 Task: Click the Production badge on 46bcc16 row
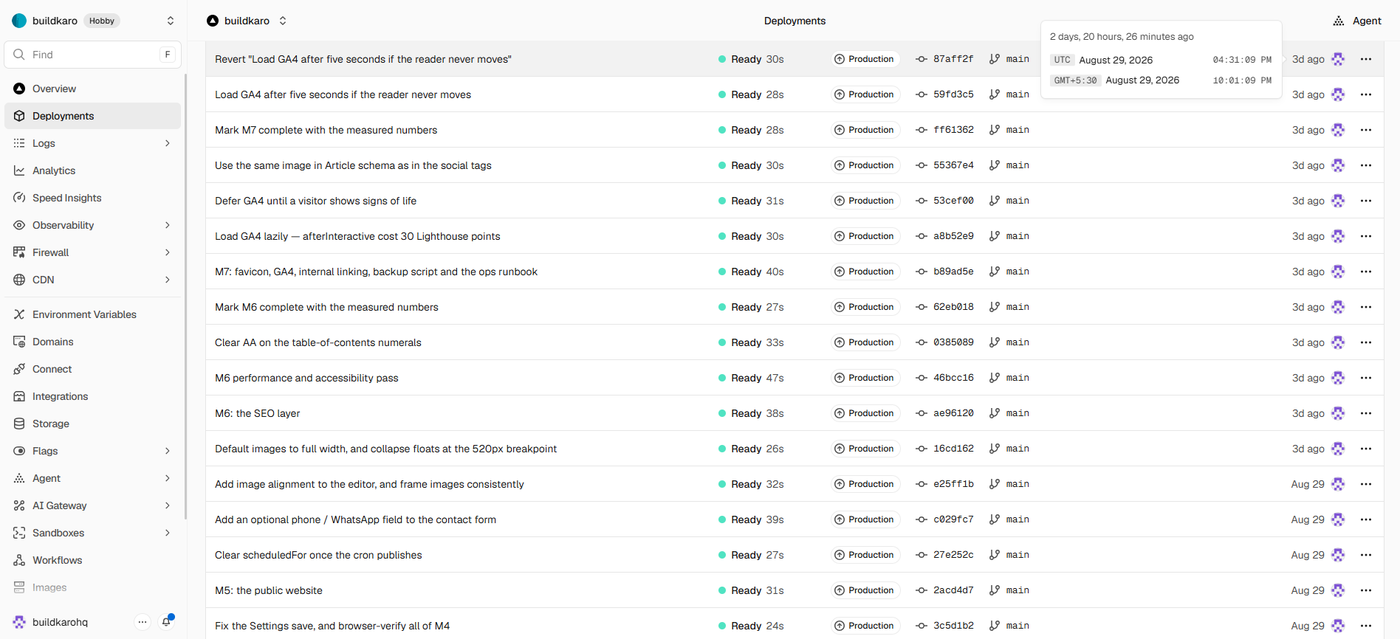[x=864, y=378]
